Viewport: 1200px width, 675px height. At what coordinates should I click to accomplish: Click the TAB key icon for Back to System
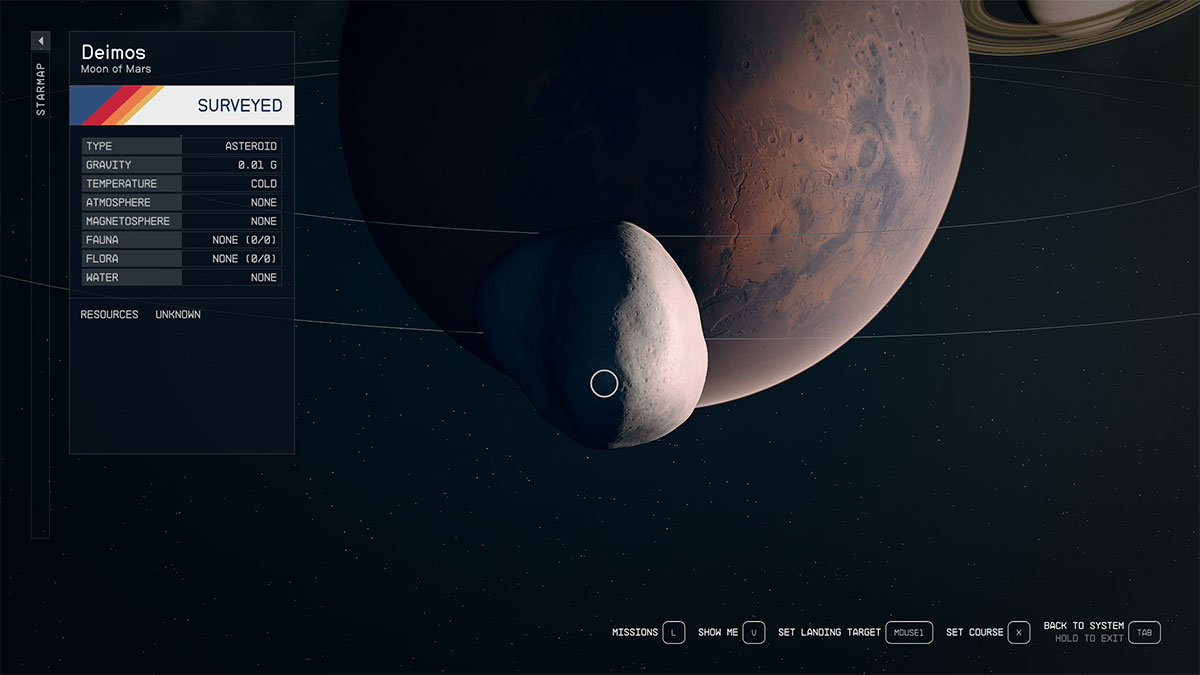click(1143, 632)
